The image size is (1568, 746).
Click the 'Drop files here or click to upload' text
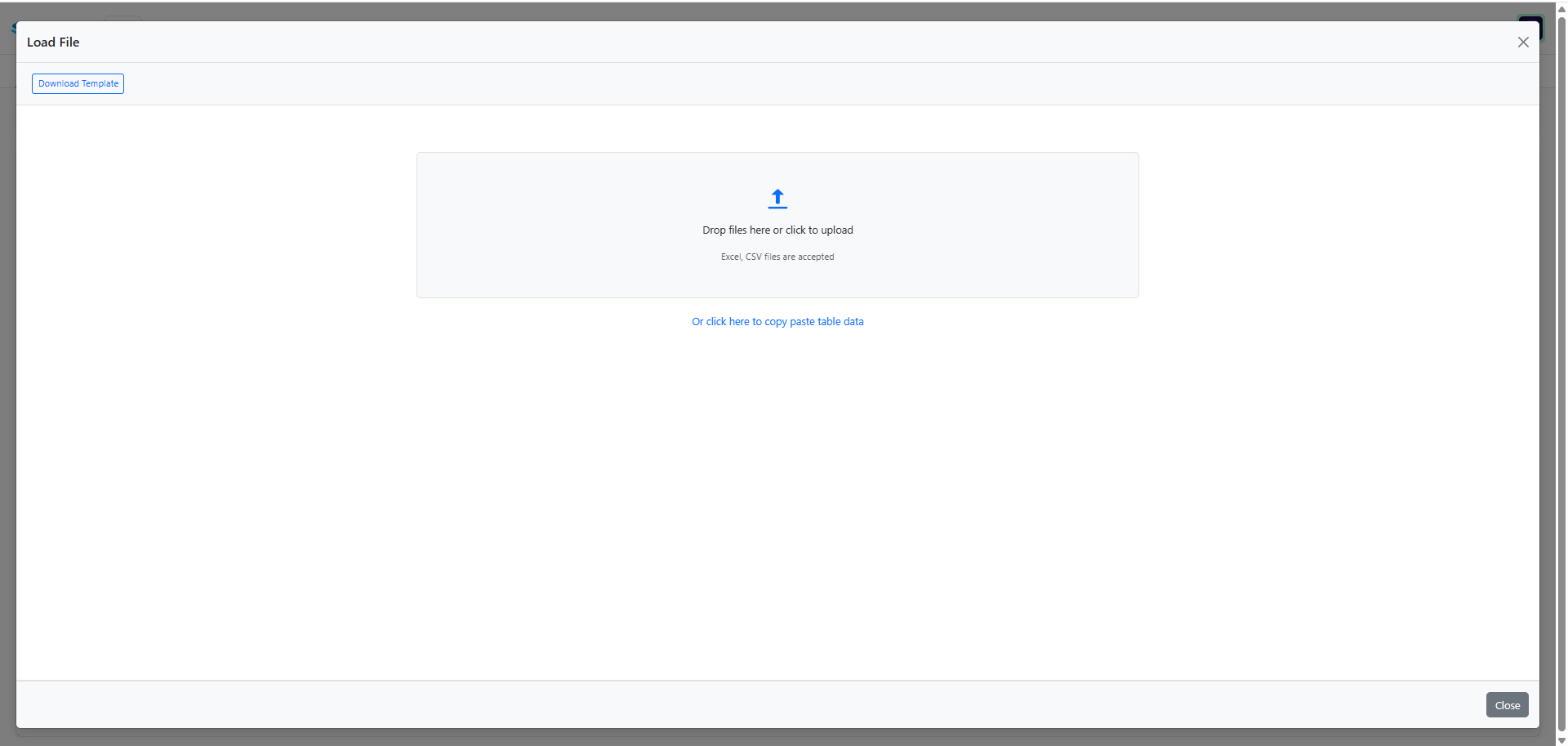pos(777,230)
